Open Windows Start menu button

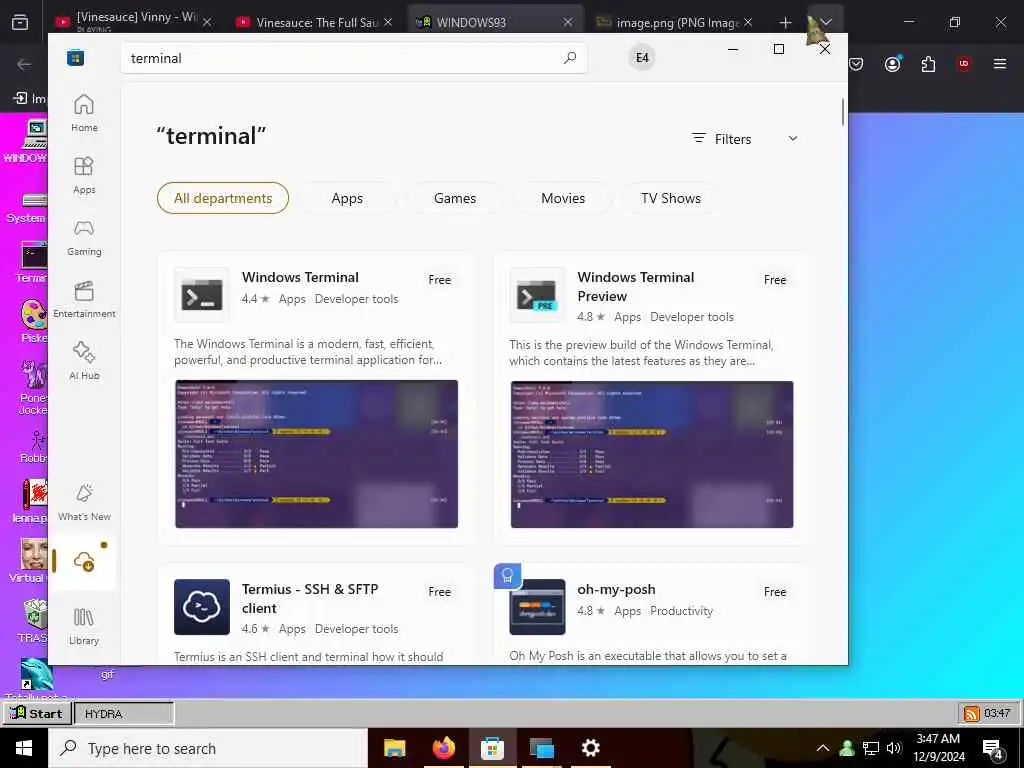pyautogui.click(x=24, y=748)
